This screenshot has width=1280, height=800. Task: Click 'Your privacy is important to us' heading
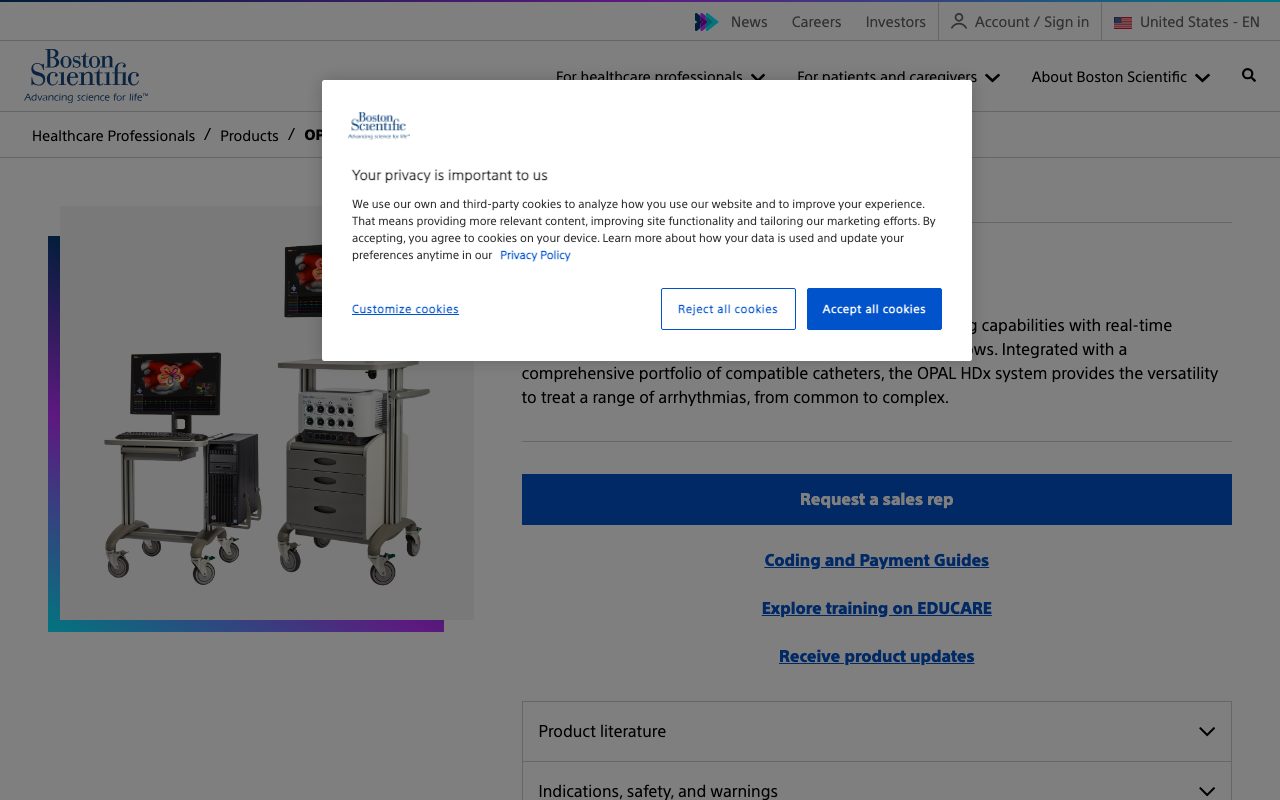(x=450, y=175)
